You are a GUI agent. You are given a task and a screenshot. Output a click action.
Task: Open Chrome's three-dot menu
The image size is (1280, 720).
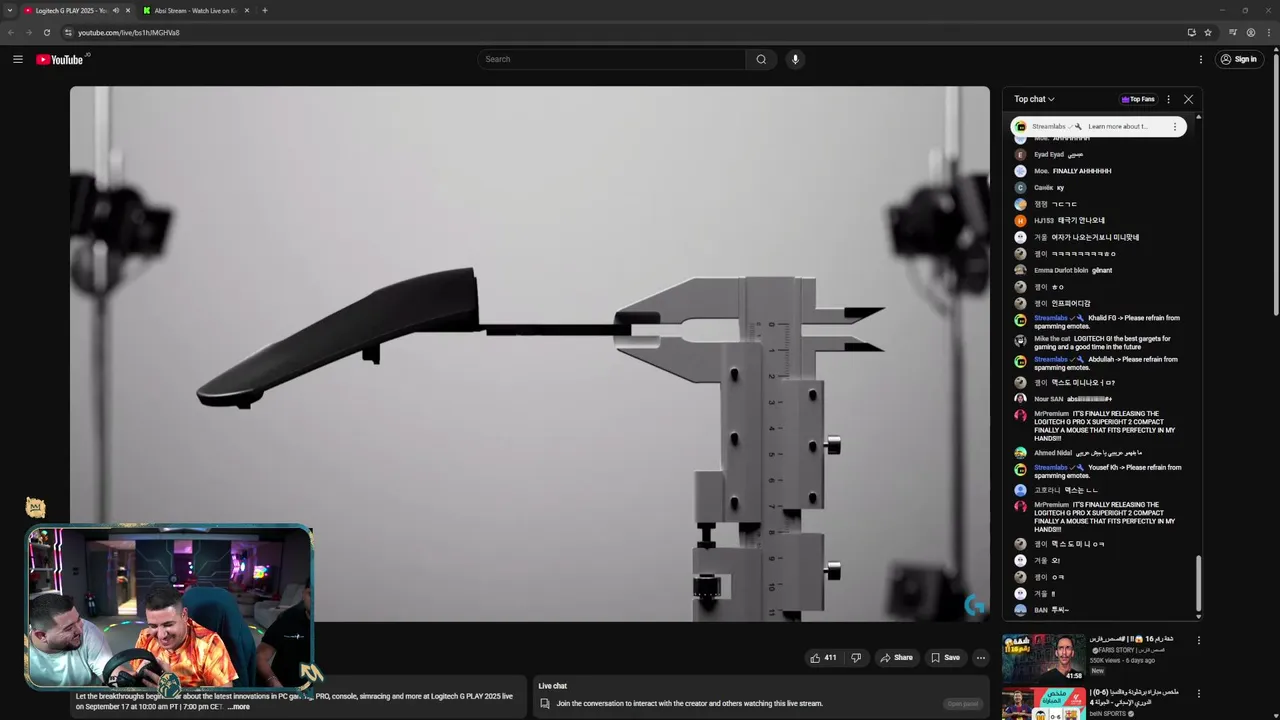point(1269,32)
